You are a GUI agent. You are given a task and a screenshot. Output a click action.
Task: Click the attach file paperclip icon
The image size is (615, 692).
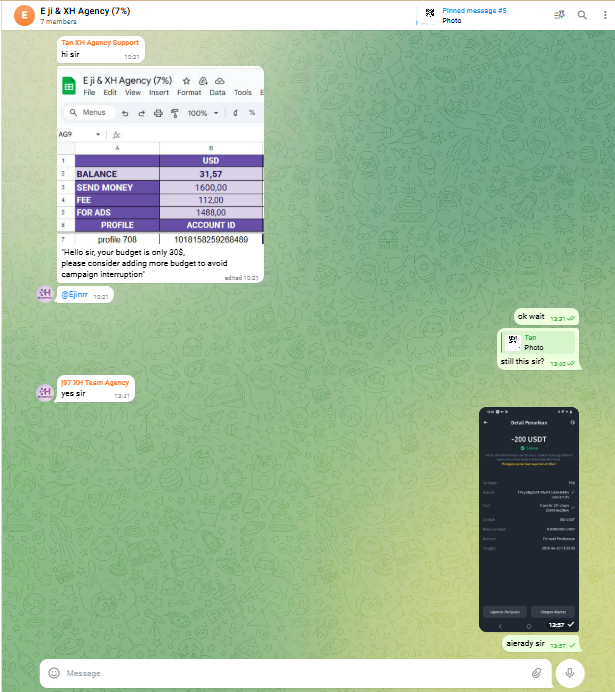tap(536, 673)
